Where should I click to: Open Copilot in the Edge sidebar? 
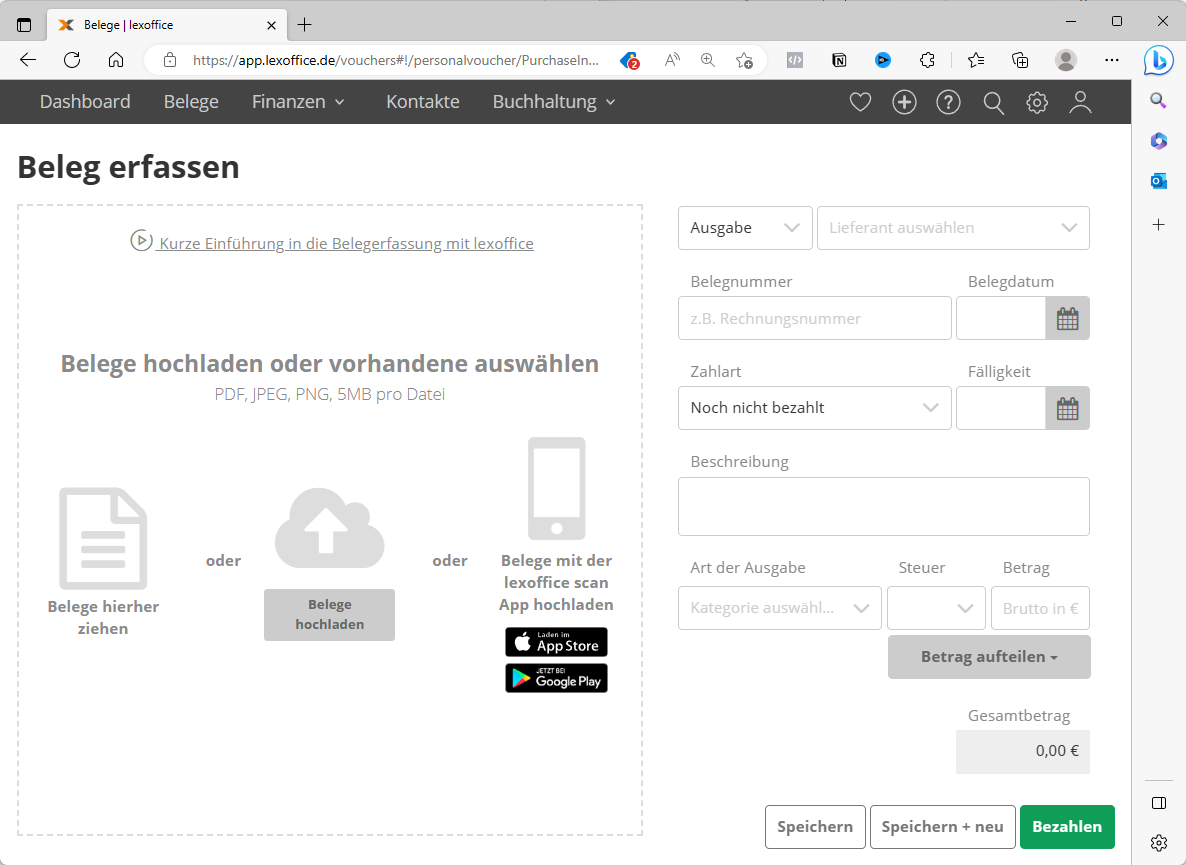coord(1158,61)
